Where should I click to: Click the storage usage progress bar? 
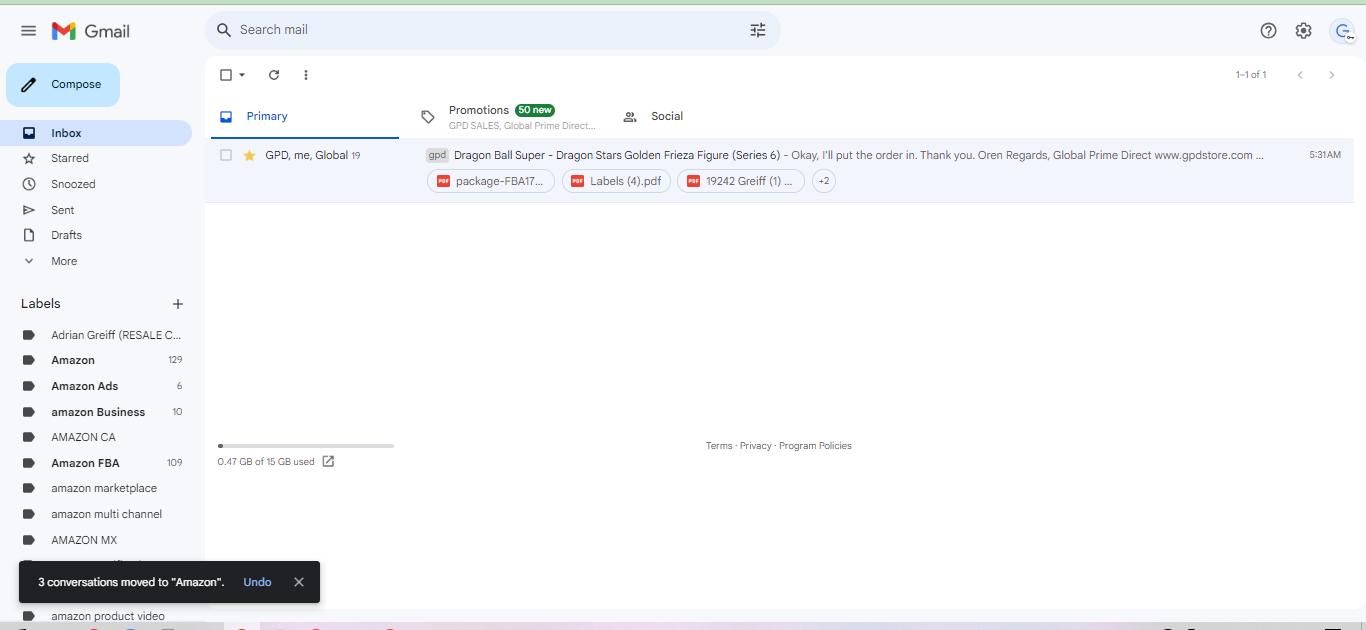tap(306, 446)
